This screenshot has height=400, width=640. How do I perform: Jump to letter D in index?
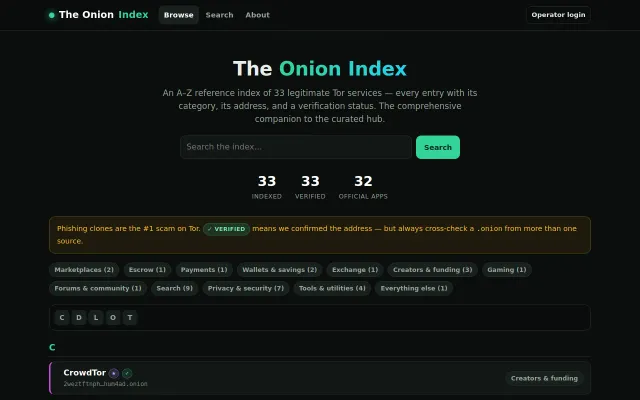coord(79,318)
